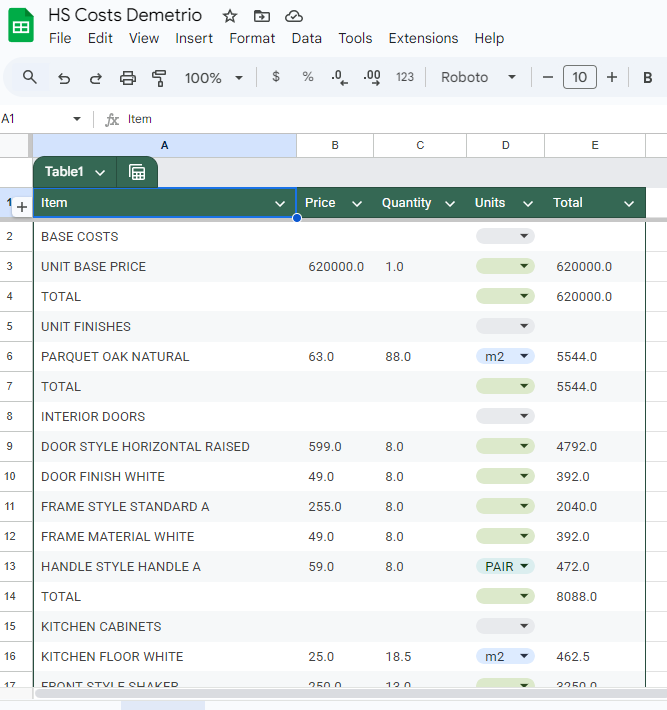Open the Roboto font dropdown
This screenshot has width=667, height=710.
click(478, 77)
